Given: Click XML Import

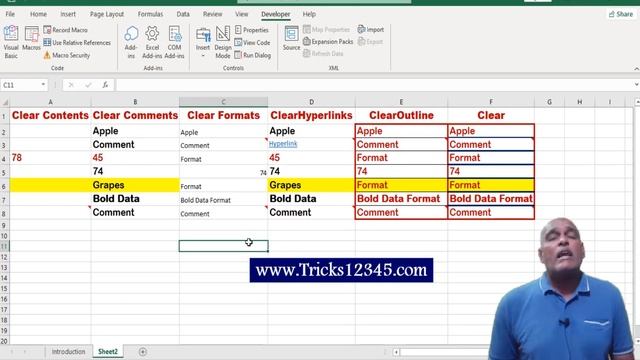Looking at the screenshot, I should (x=371, y=29).
